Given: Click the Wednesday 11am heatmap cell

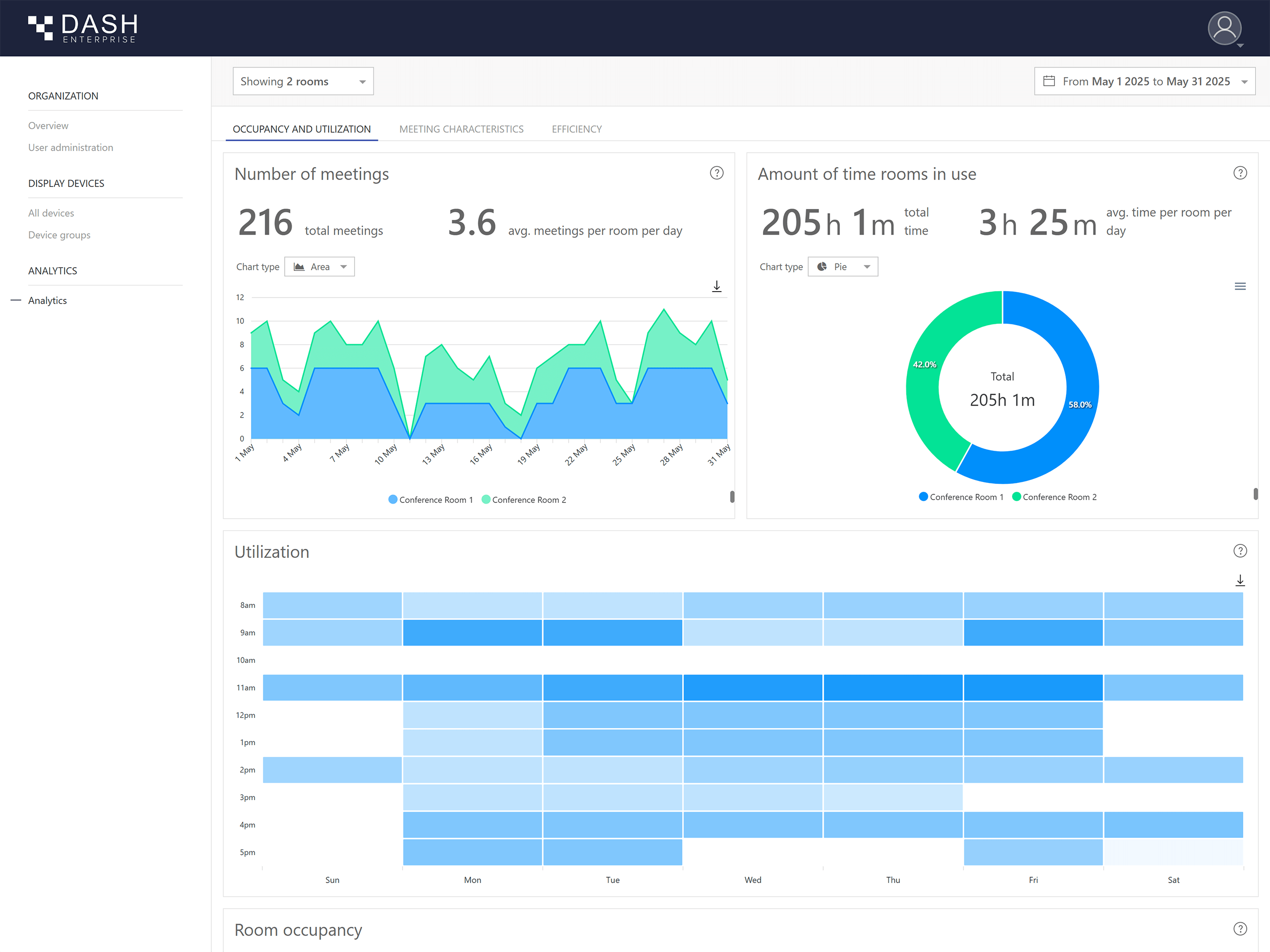Looking at the screenshot, I should pyautogui.click(x=753, y=687).
